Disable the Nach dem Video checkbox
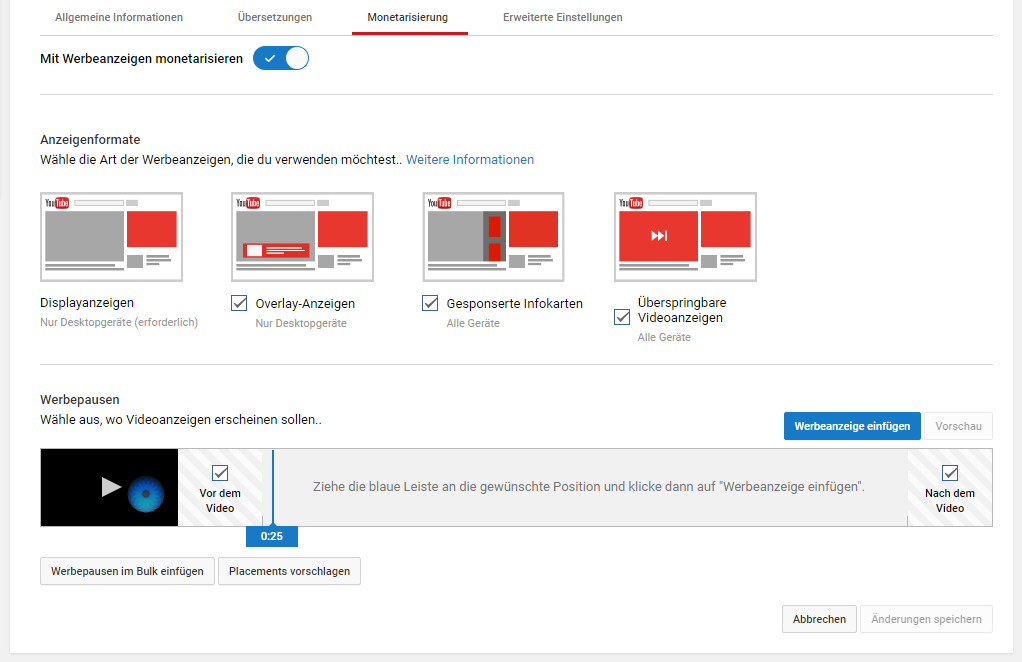The image size is (1022, 662). tap(950, 473)
